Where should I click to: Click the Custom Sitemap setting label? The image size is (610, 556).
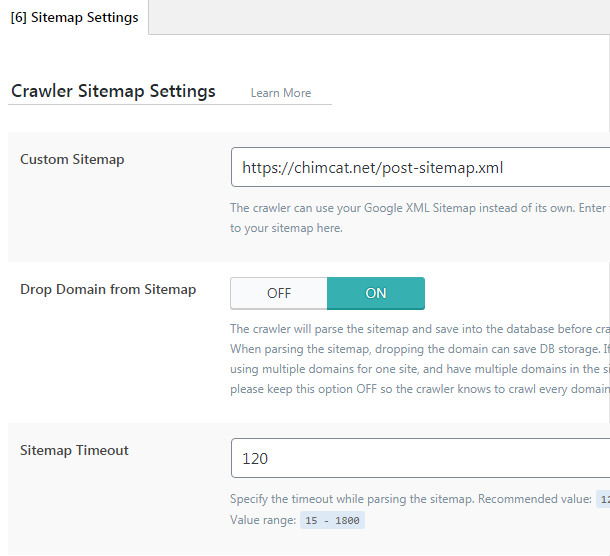click(72, 159)
